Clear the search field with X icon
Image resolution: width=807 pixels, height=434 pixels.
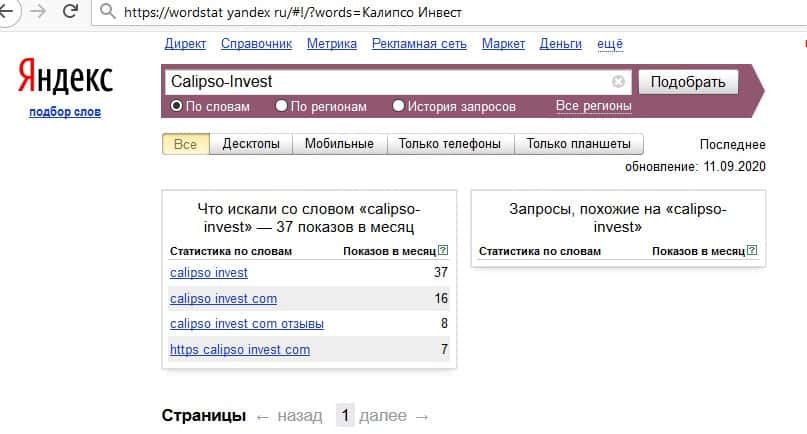tap(618, 82)
